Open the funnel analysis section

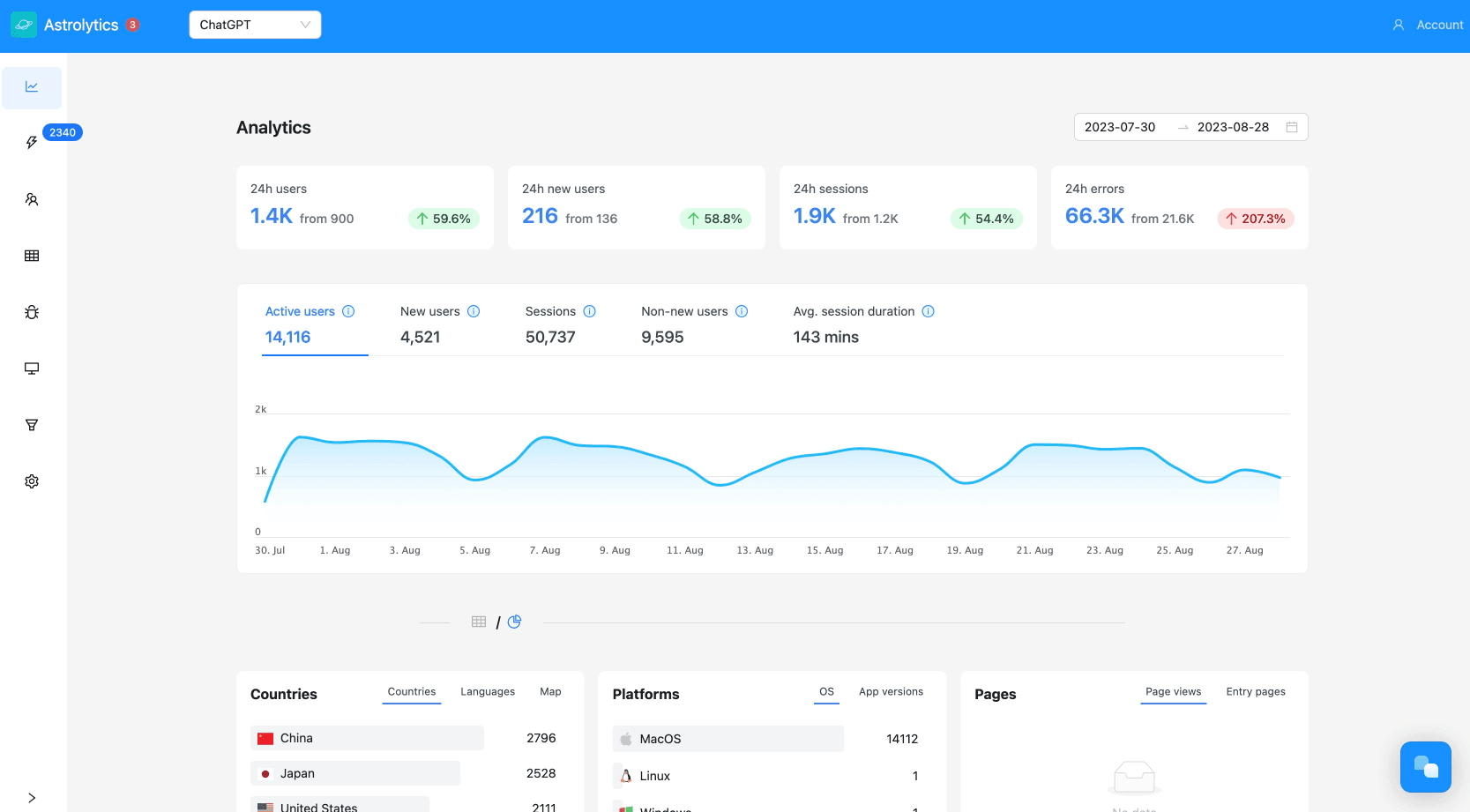click(x=32, y=424)
